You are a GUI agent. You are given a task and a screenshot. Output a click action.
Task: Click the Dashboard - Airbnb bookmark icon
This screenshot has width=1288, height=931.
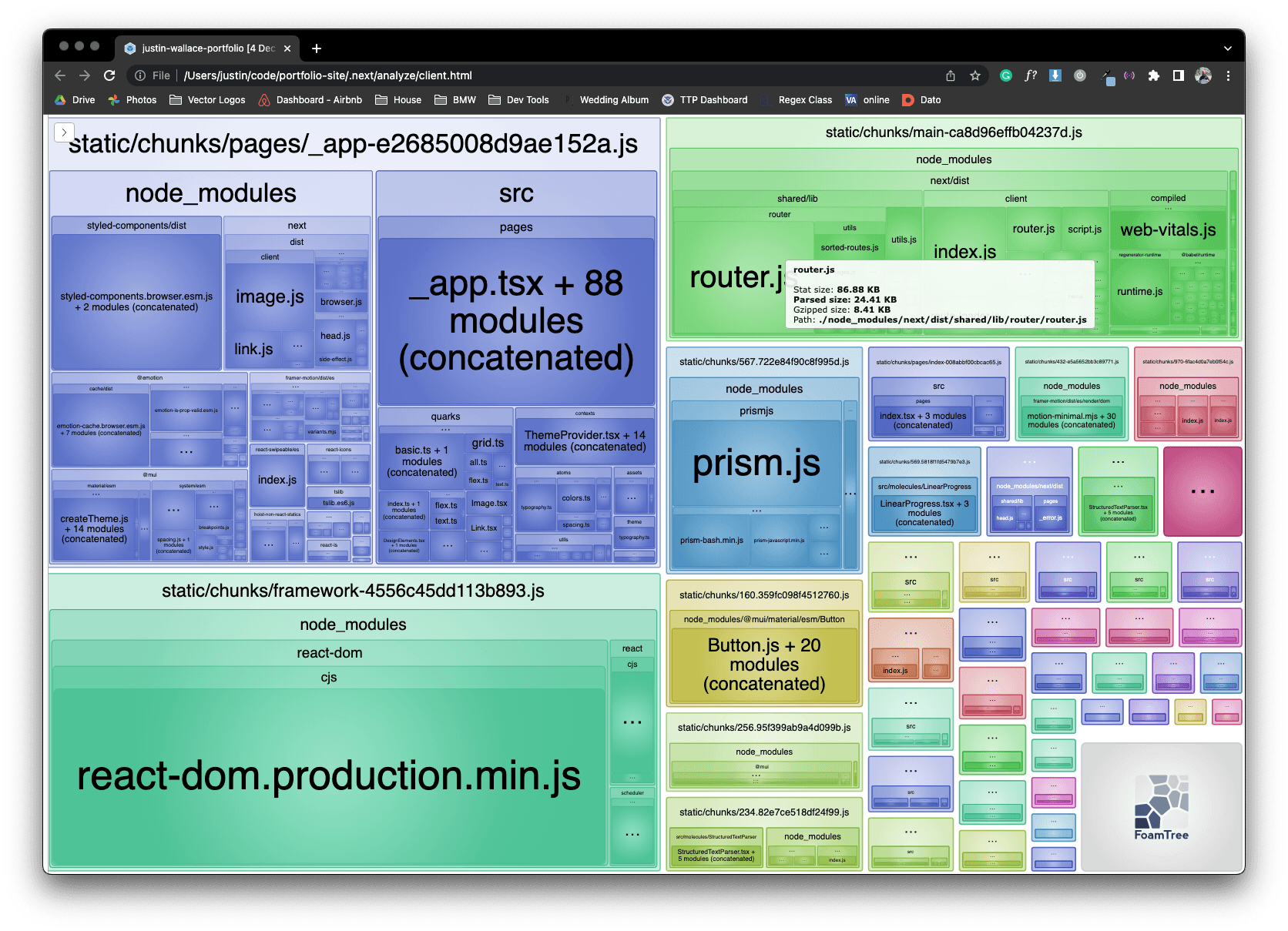(x=264, y=99)
